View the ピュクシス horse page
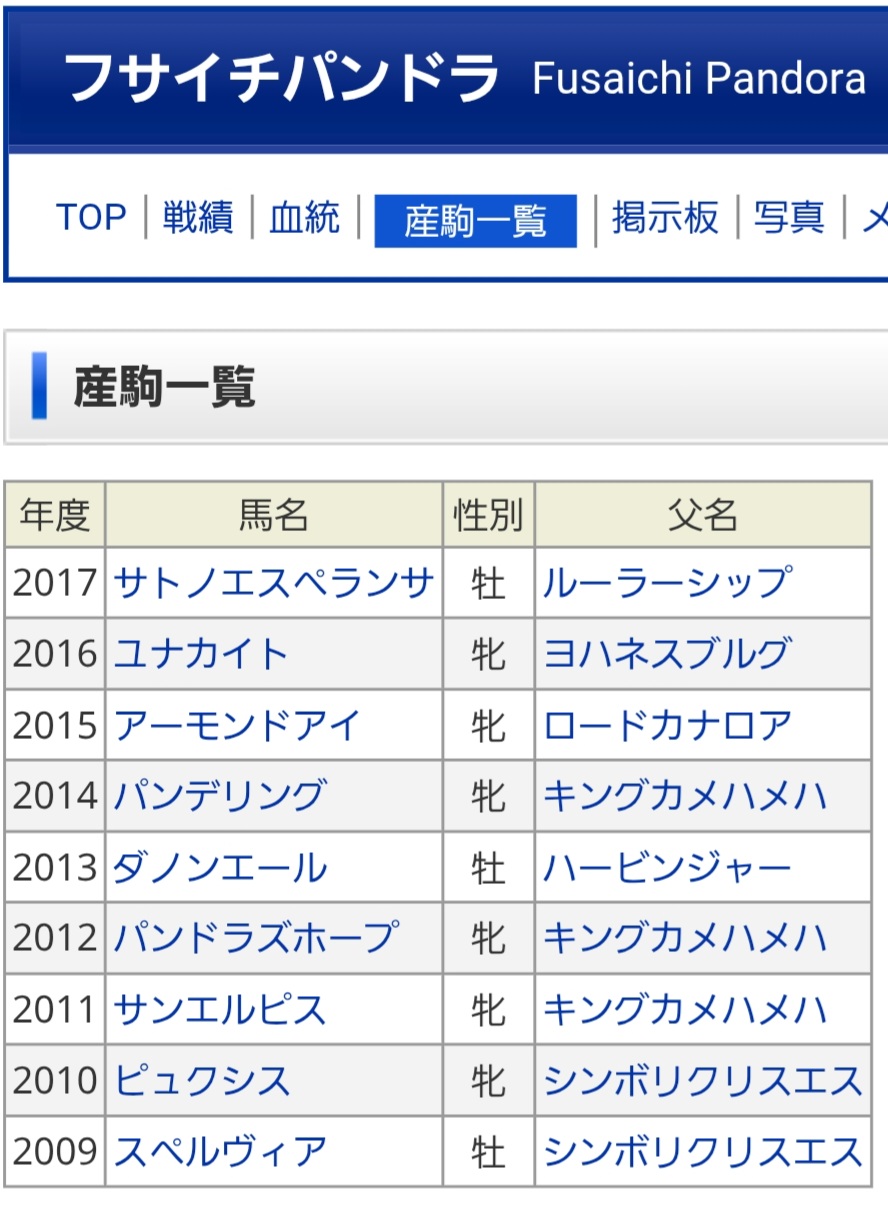Screen dimensions: 888x1216 tap(202, 1081)
